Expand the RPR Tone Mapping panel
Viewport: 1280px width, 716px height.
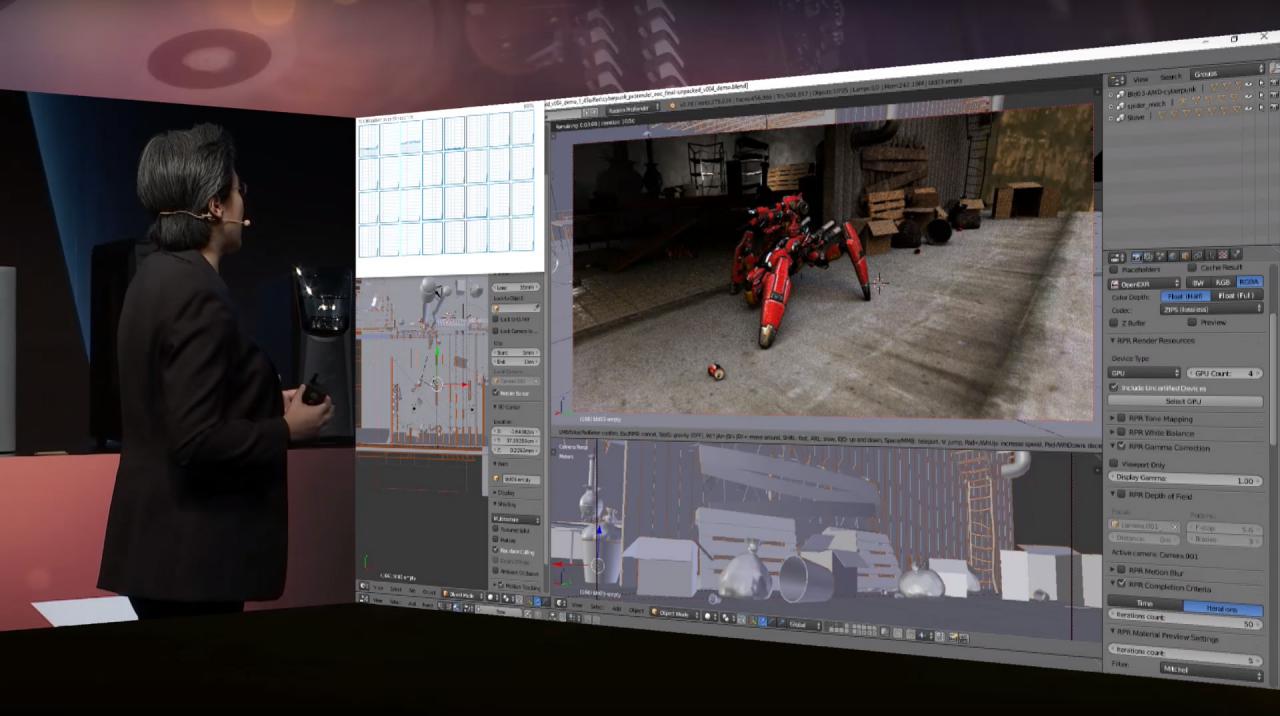pyautogui.click(x=1112, y=418)
